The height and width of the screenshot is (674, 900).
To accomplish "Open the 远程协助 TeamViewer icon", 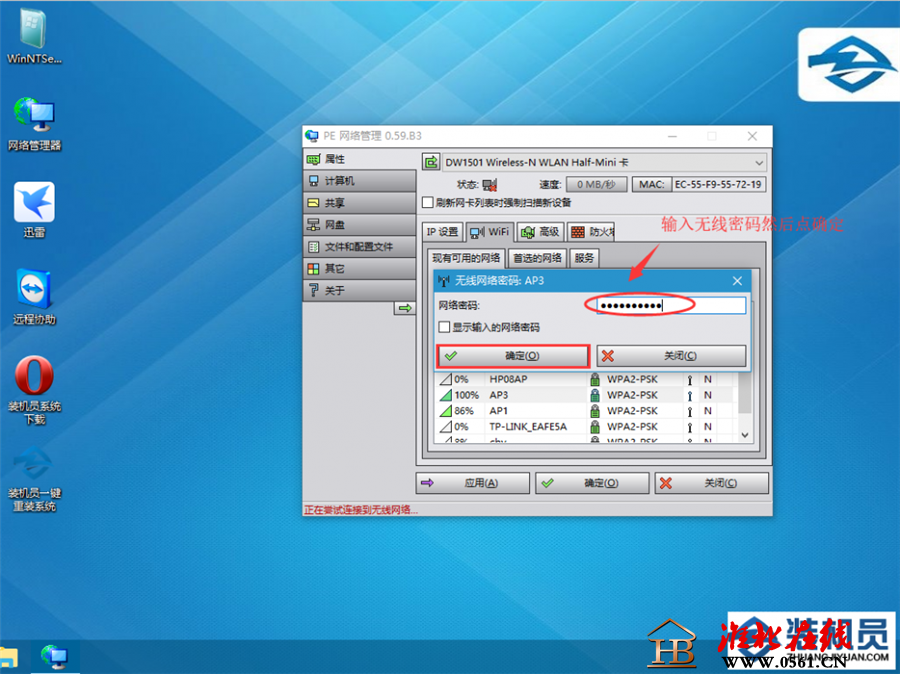I will coord(34,296).
